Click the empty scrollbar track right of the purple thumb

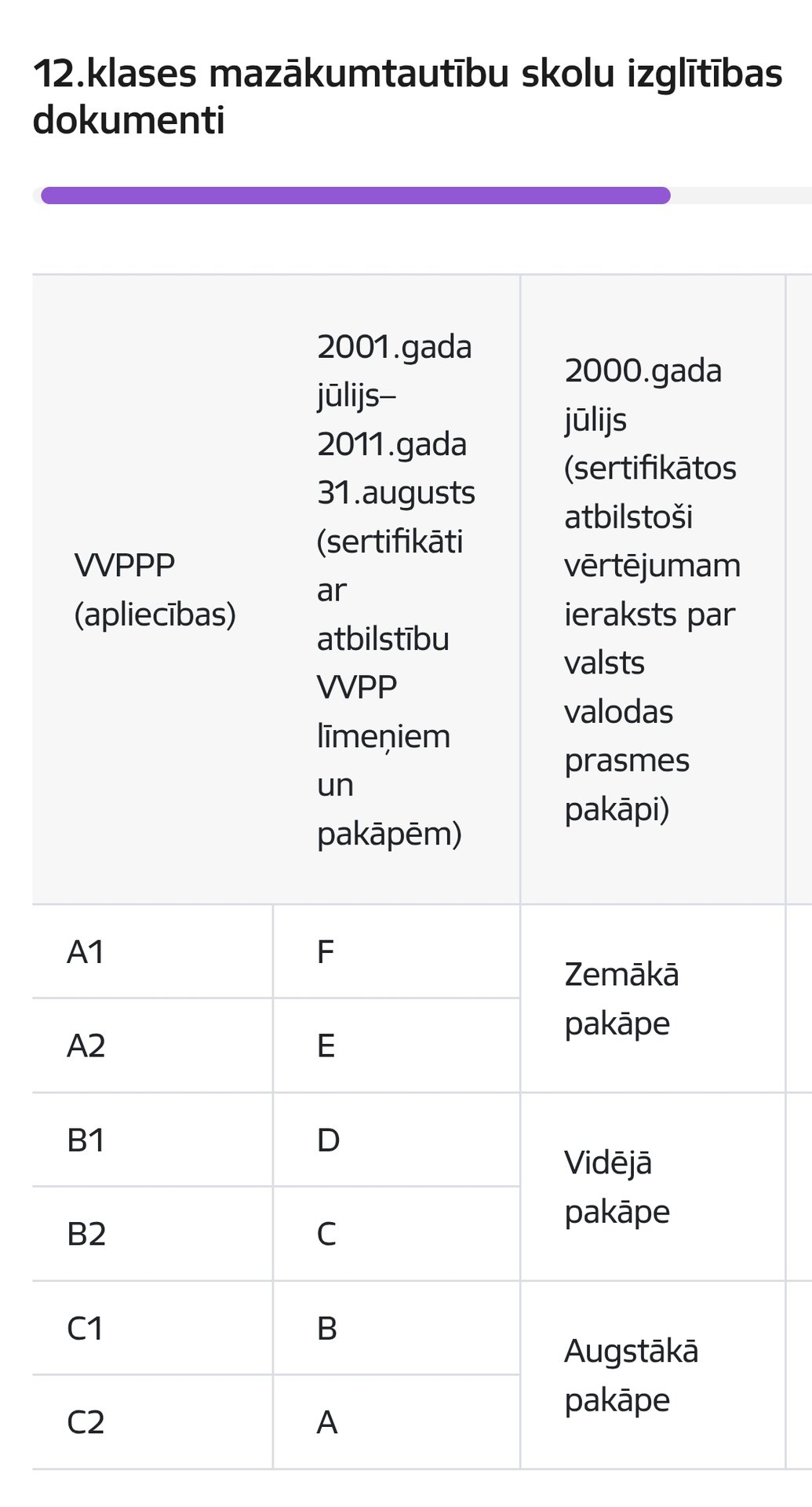740,195
